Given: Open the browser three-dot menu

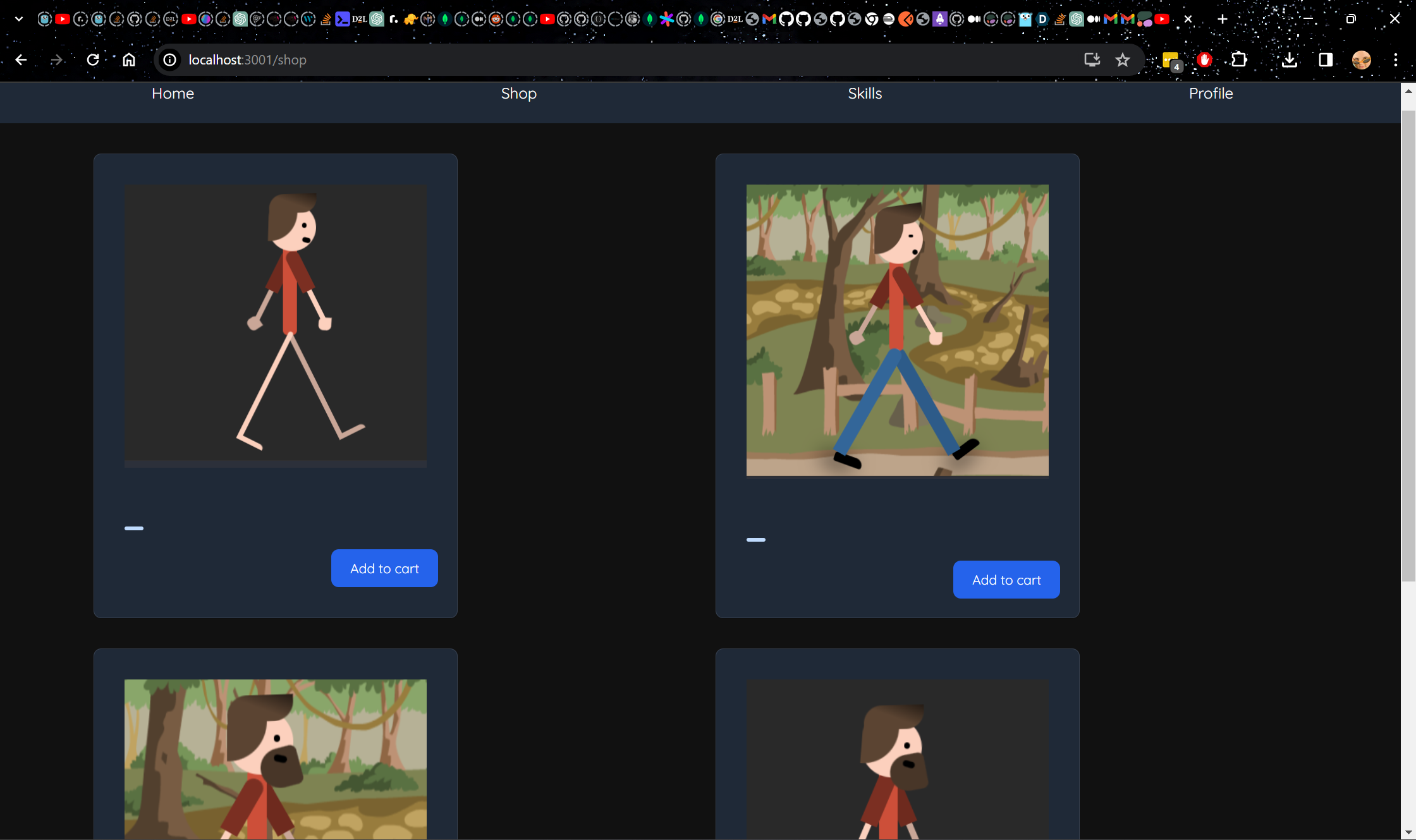Looking at the screenshot, I should click(x=1396, y=59).
